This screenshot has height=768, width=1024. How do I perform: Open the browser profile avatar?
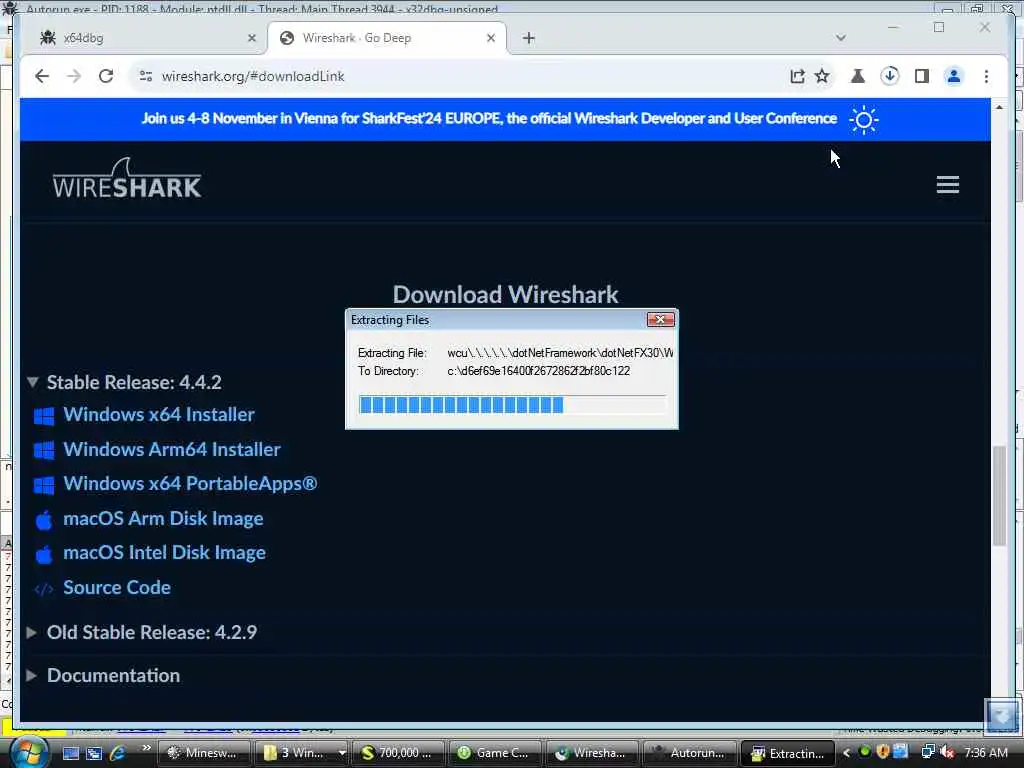[953, 76]
